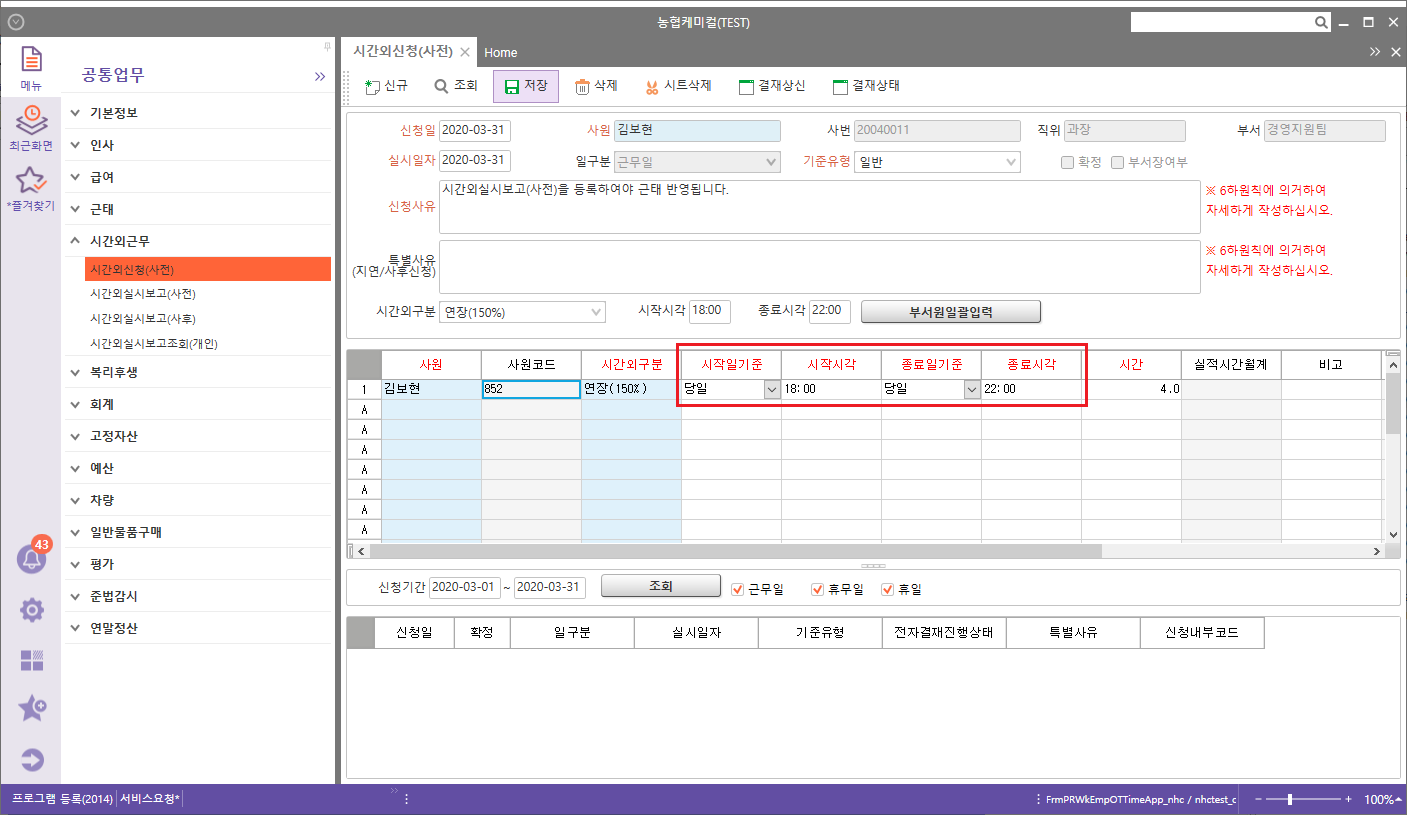Toggle the 부서장여부 checkbox
This screenshot has height=815, width=1407.
pos(1117,162)
